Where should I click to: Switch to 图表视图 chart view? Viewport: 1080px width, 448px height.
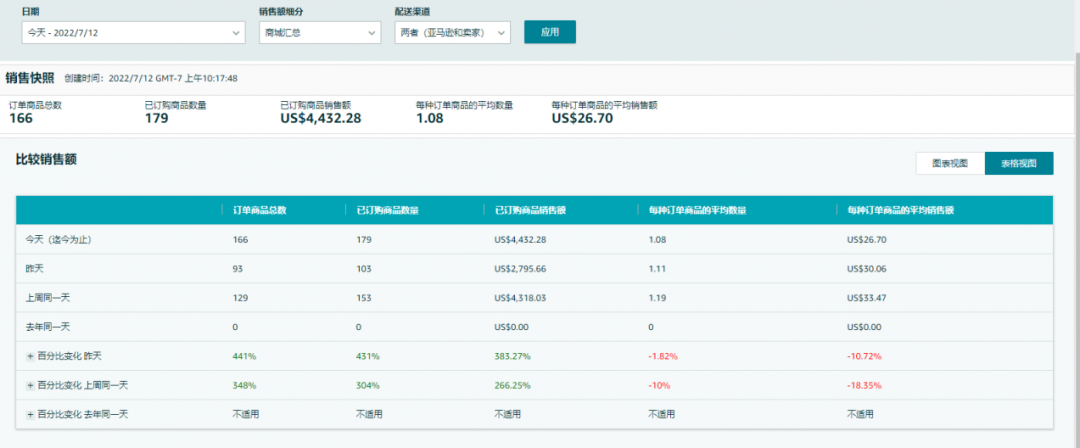pos(949,163)
